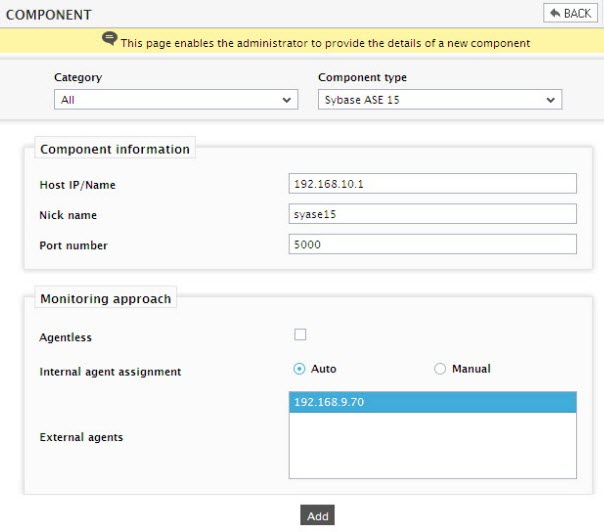Viewport: 604px width, 532px height.
Task: Click the empty area of External agents list
Action: (x=433, y=445)
